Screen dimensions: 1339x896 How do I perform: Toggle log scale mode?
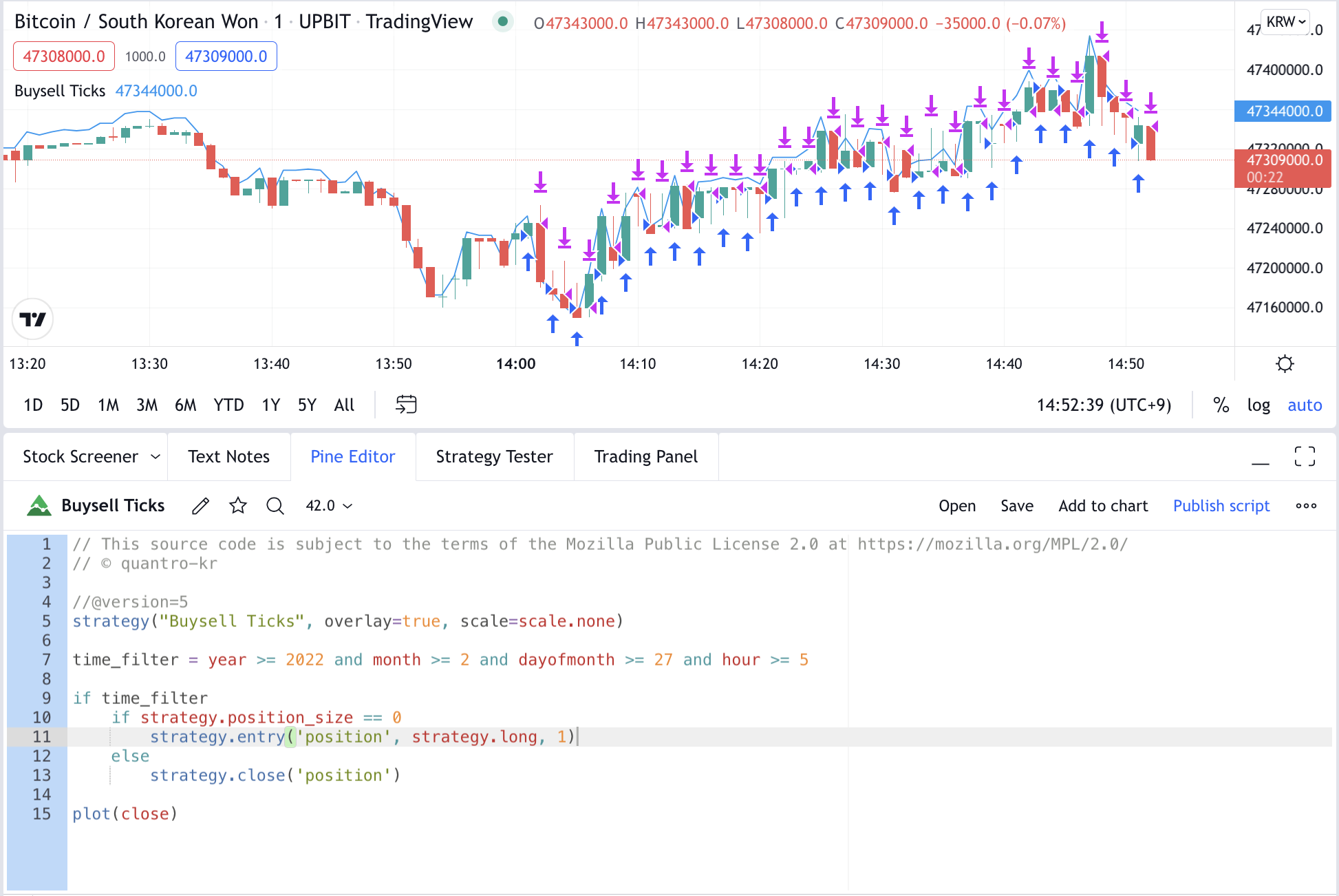[1258, 405]
